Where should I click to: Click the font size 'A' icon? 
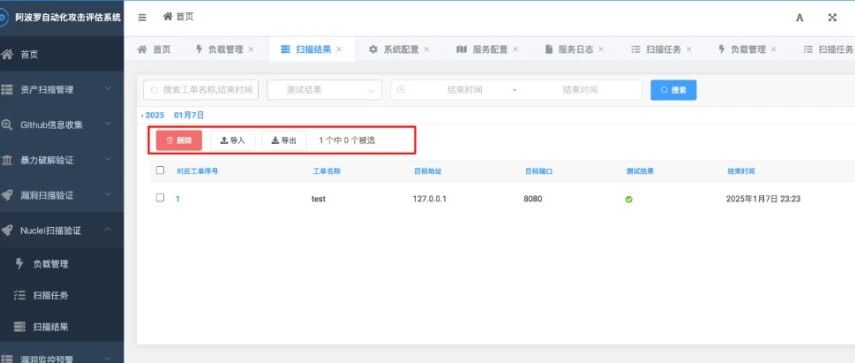799,17
